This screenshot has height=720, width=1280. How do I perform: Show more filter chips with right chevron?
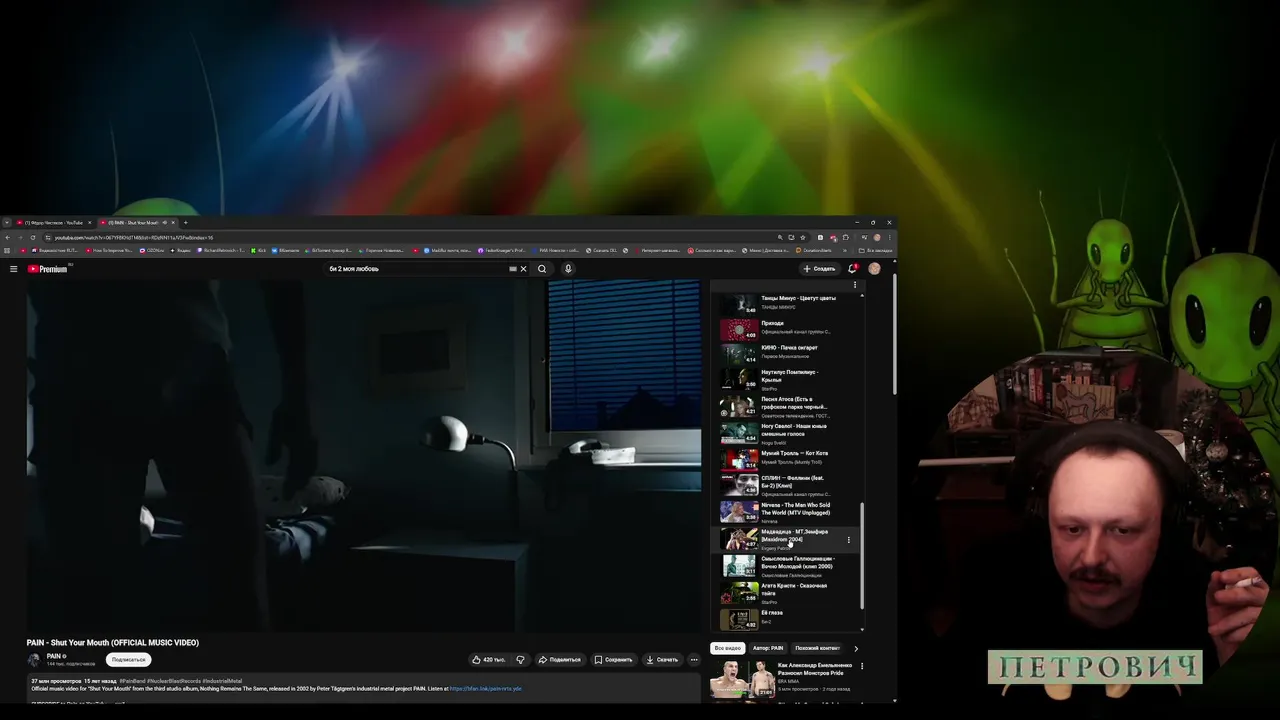(x=856, y=648)
